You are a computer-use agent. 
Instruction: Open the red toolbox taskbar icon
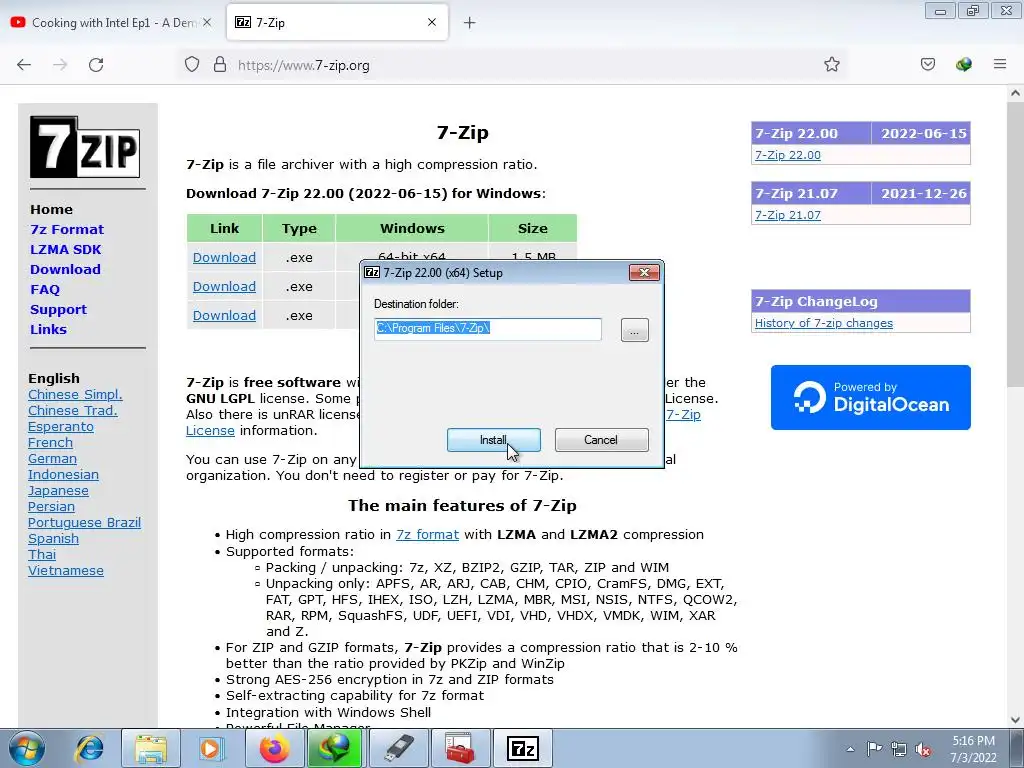458,748
